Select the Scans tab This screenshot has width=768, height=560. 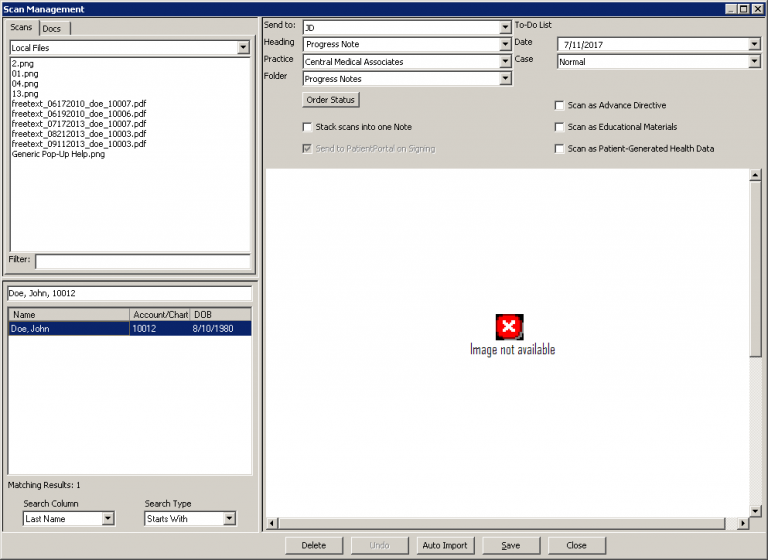22,28
